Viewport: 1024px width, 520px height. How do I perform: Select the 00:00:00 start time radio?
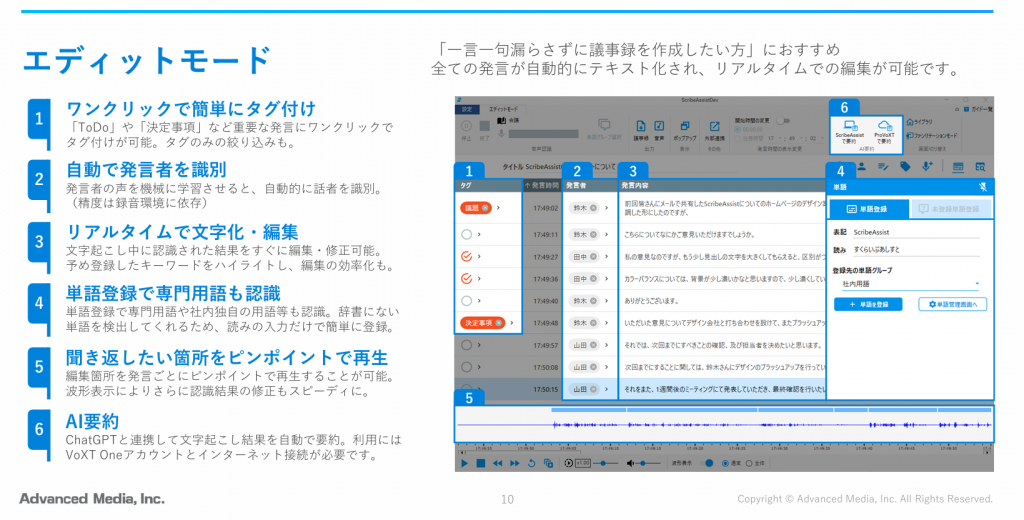point(739,129)
